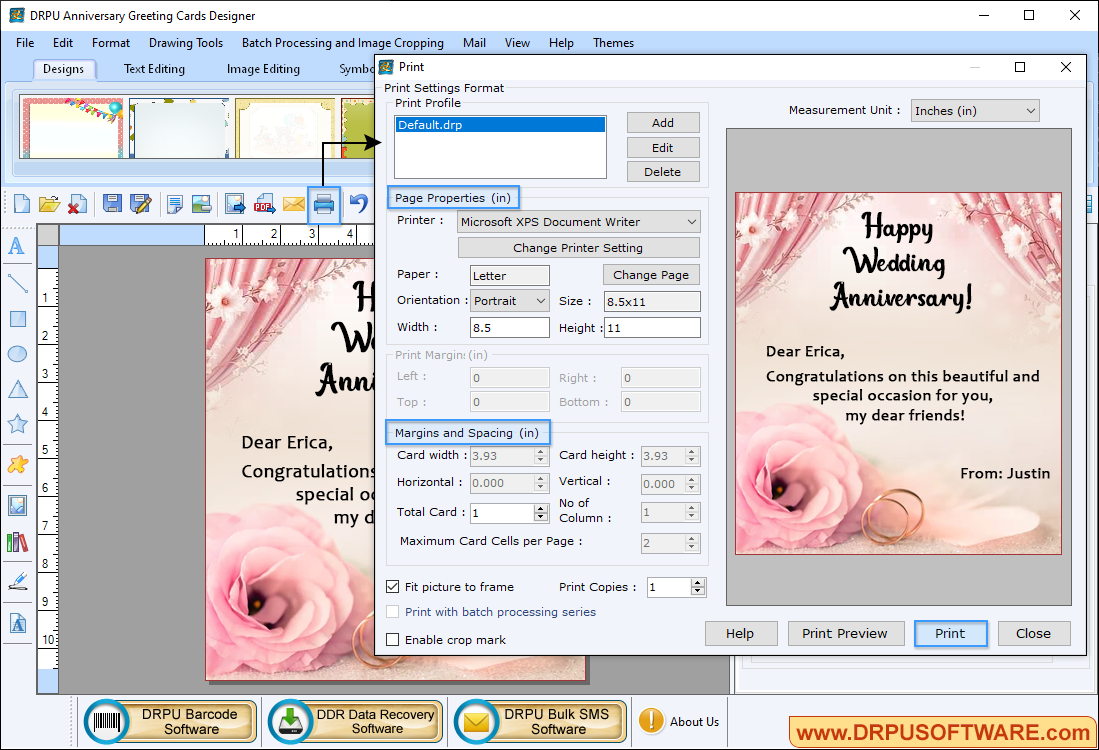This screenshot has width=1099, height=750.
Task: Open the Drawing Tools menu
Action: point(186,43)
